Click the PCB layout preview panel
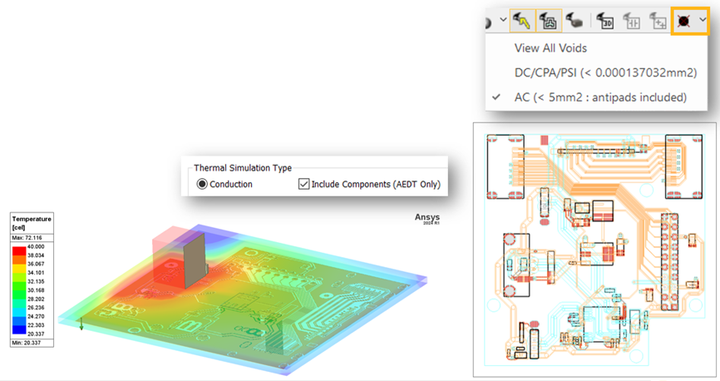Viewport: 720px width, 381px height. point(595,250)
